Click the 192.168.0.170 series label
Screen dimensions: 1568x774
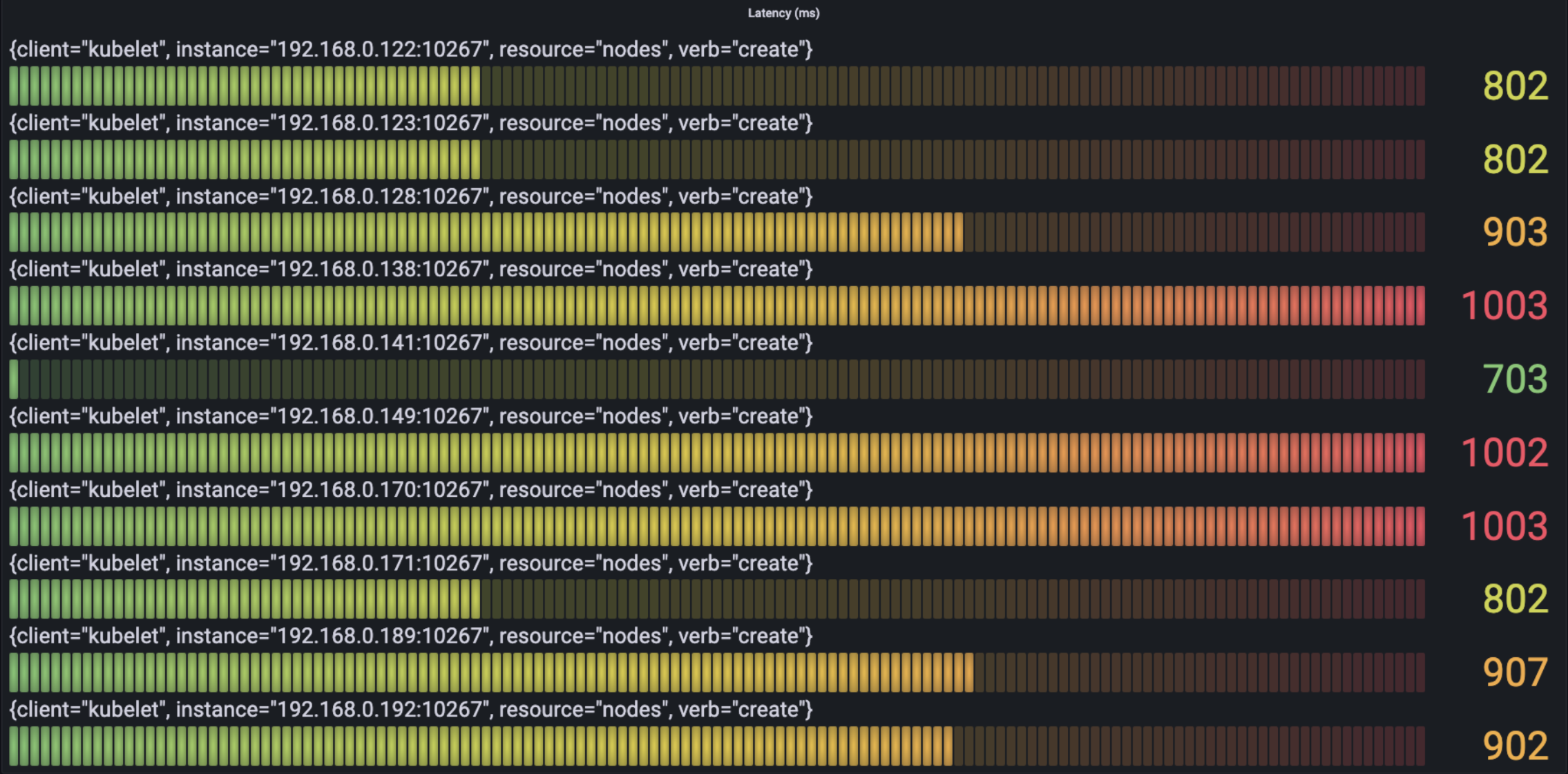click(411, 490)
